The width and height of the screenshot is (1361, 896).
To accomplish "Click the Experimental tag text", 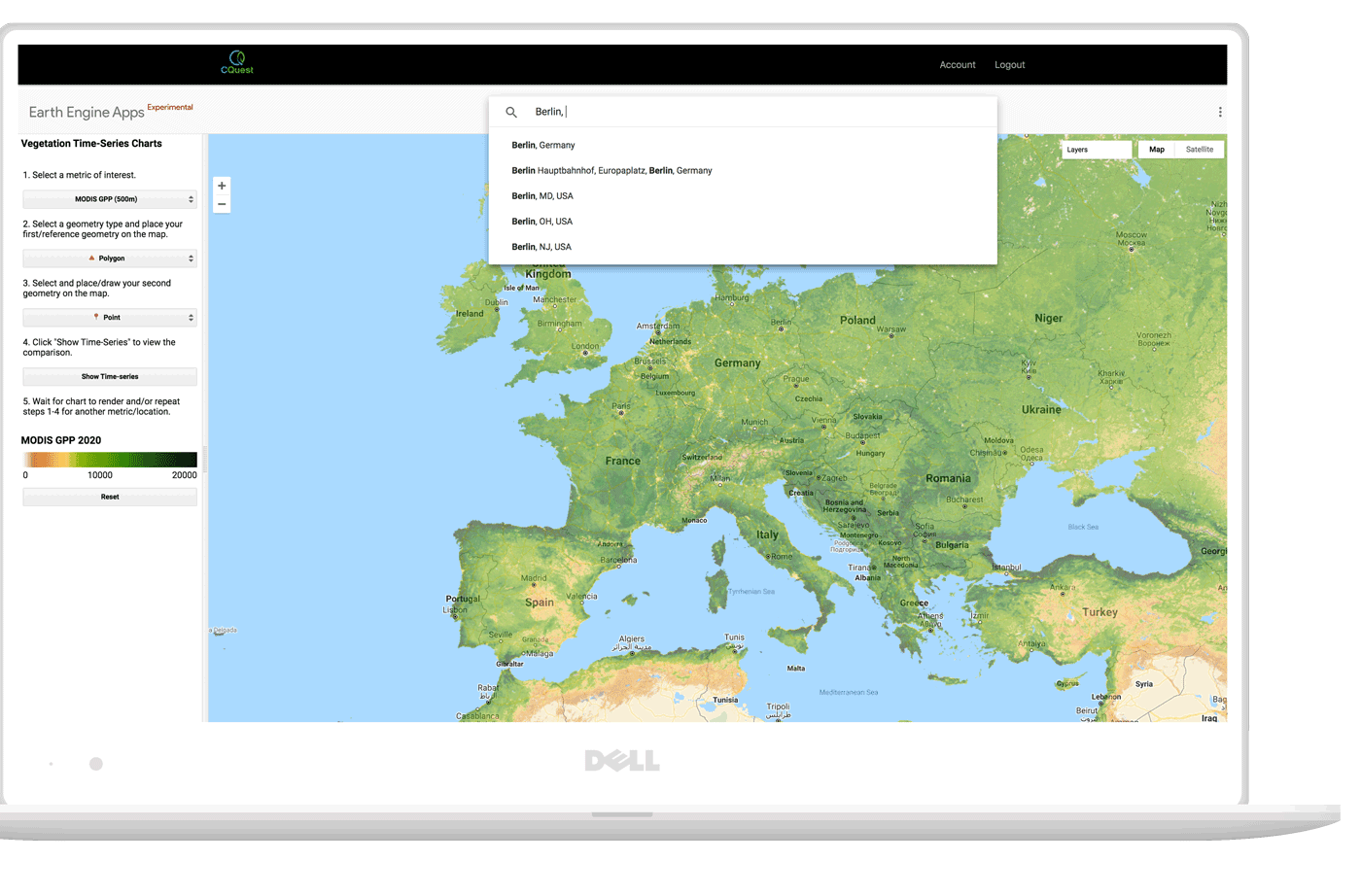I will tap(170, 107).
